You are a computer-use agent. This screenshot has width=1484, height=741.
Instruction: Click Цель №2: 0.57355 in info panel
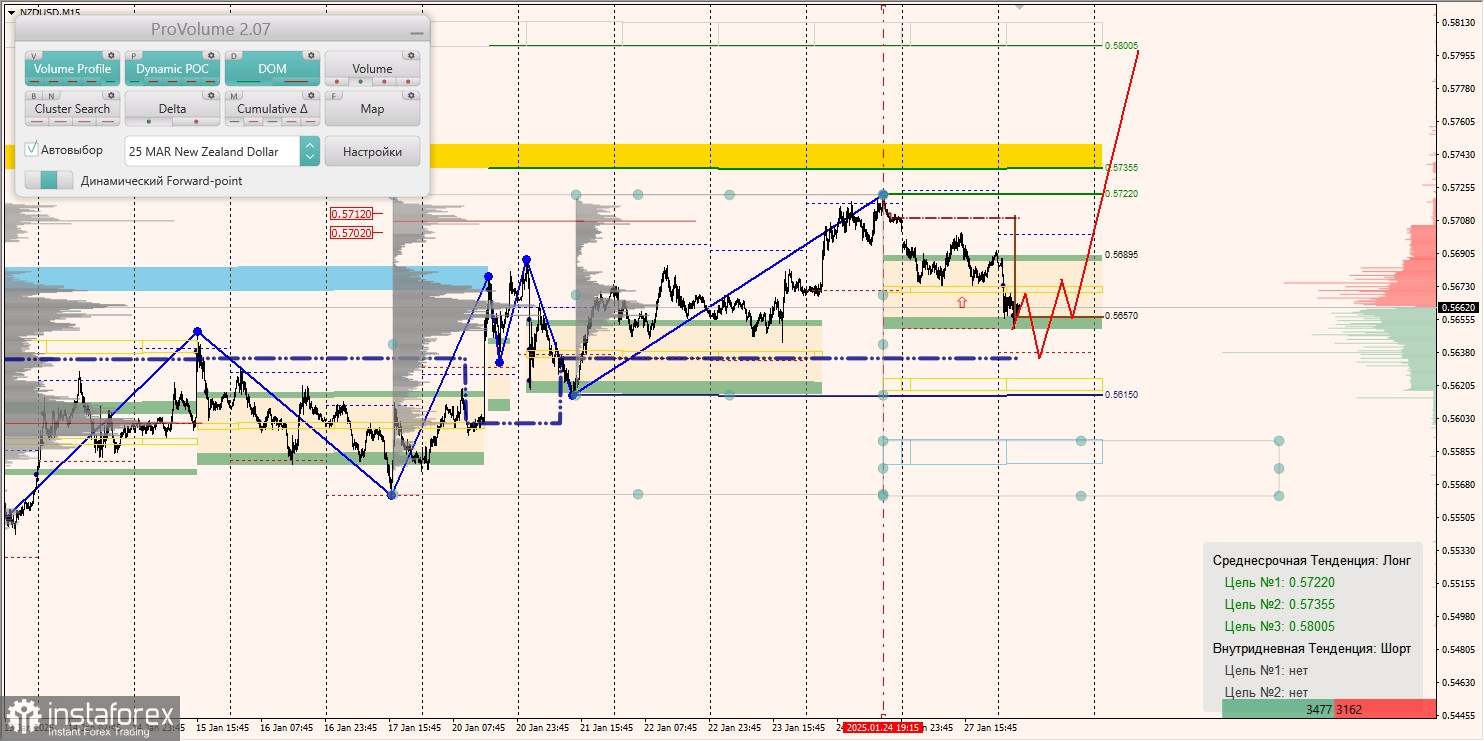(1279, 604)
